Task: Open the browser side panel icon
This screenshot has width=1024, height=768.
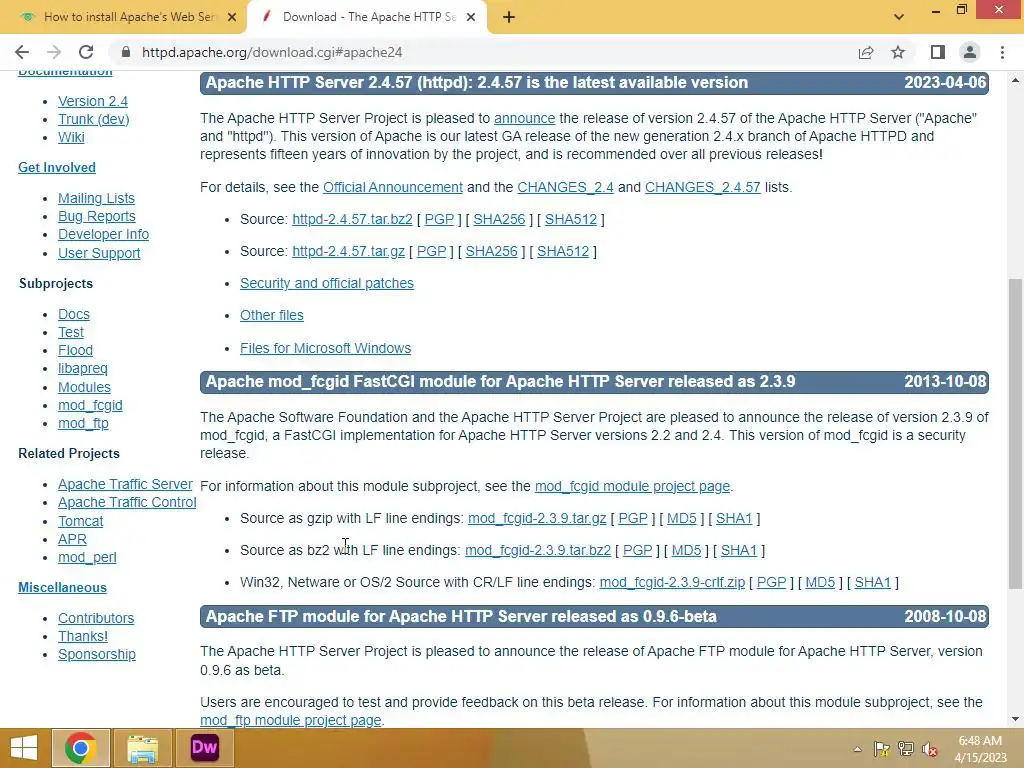Action: (x=938, y=52)
